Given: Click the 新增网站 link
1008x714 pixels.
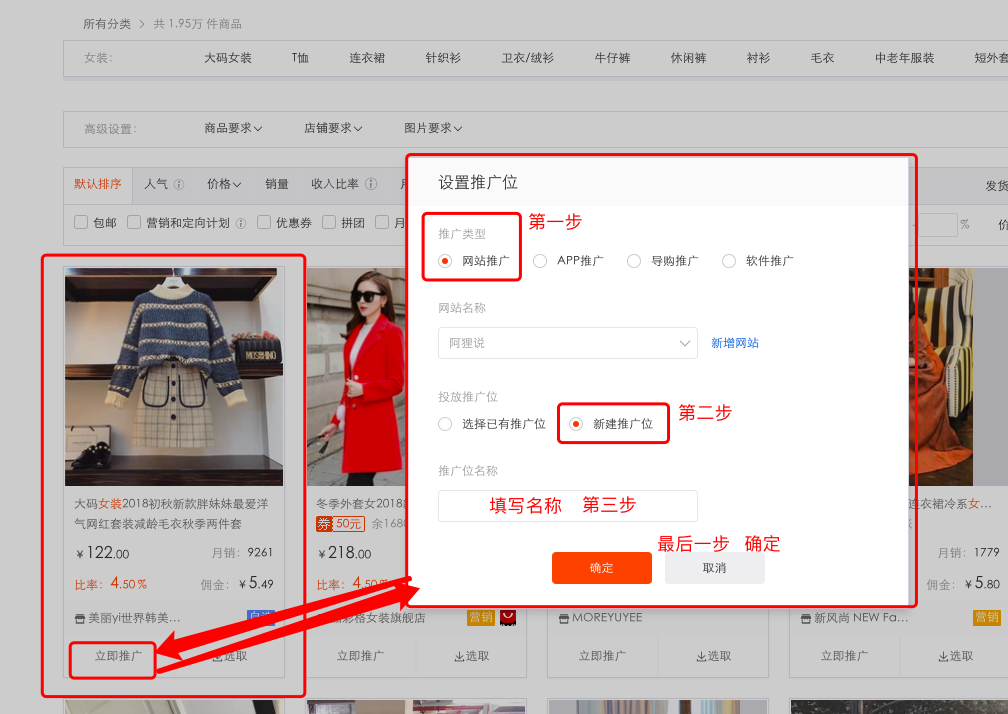Looking at the screenshot, I should click(734, 343).
